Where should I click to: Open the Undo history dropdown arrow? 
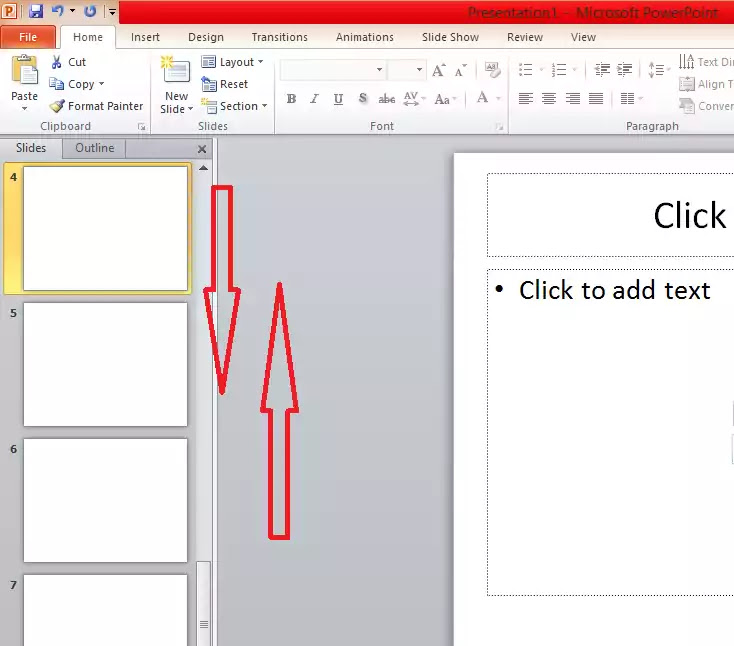point(73,10)
